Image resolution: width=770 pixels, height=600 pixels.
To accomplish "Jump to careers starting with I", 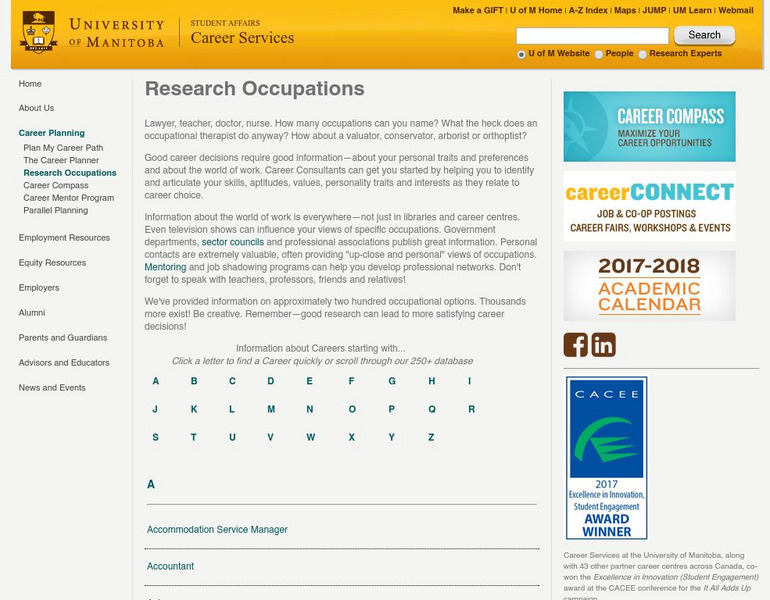I will coord(469,381).
